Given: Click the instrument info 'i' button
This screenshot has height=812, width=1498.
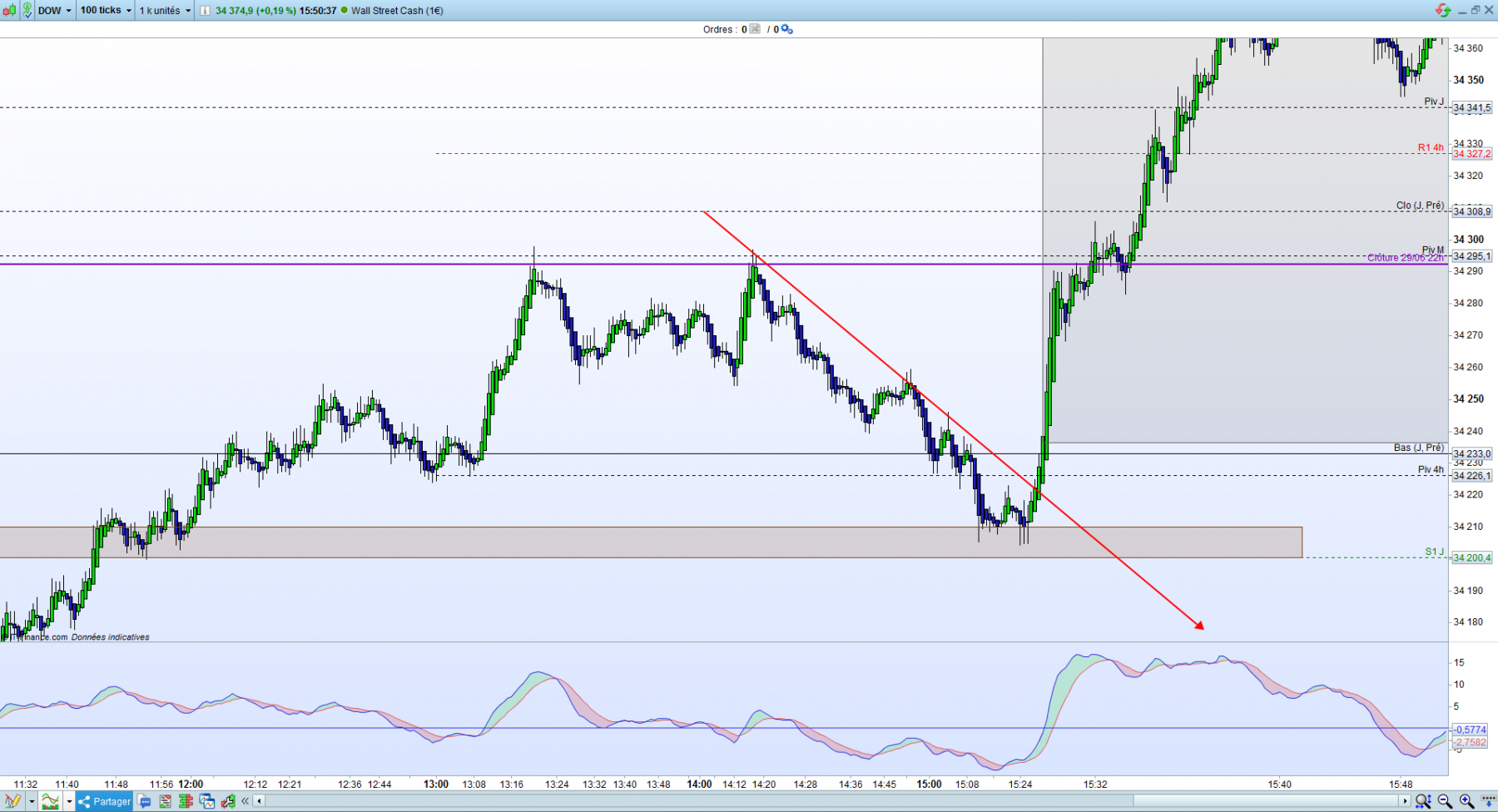Looking at the screenshot, I should 205,11.
